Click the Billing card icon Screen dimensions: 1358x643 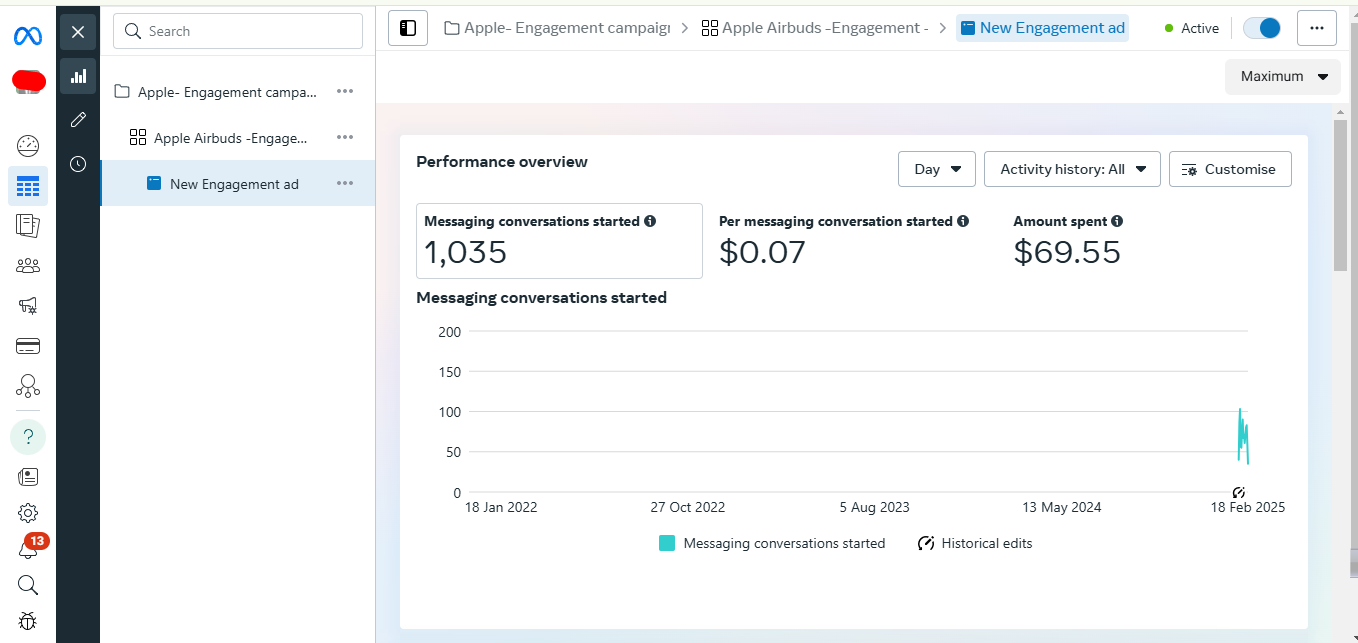tap(28, 346)
